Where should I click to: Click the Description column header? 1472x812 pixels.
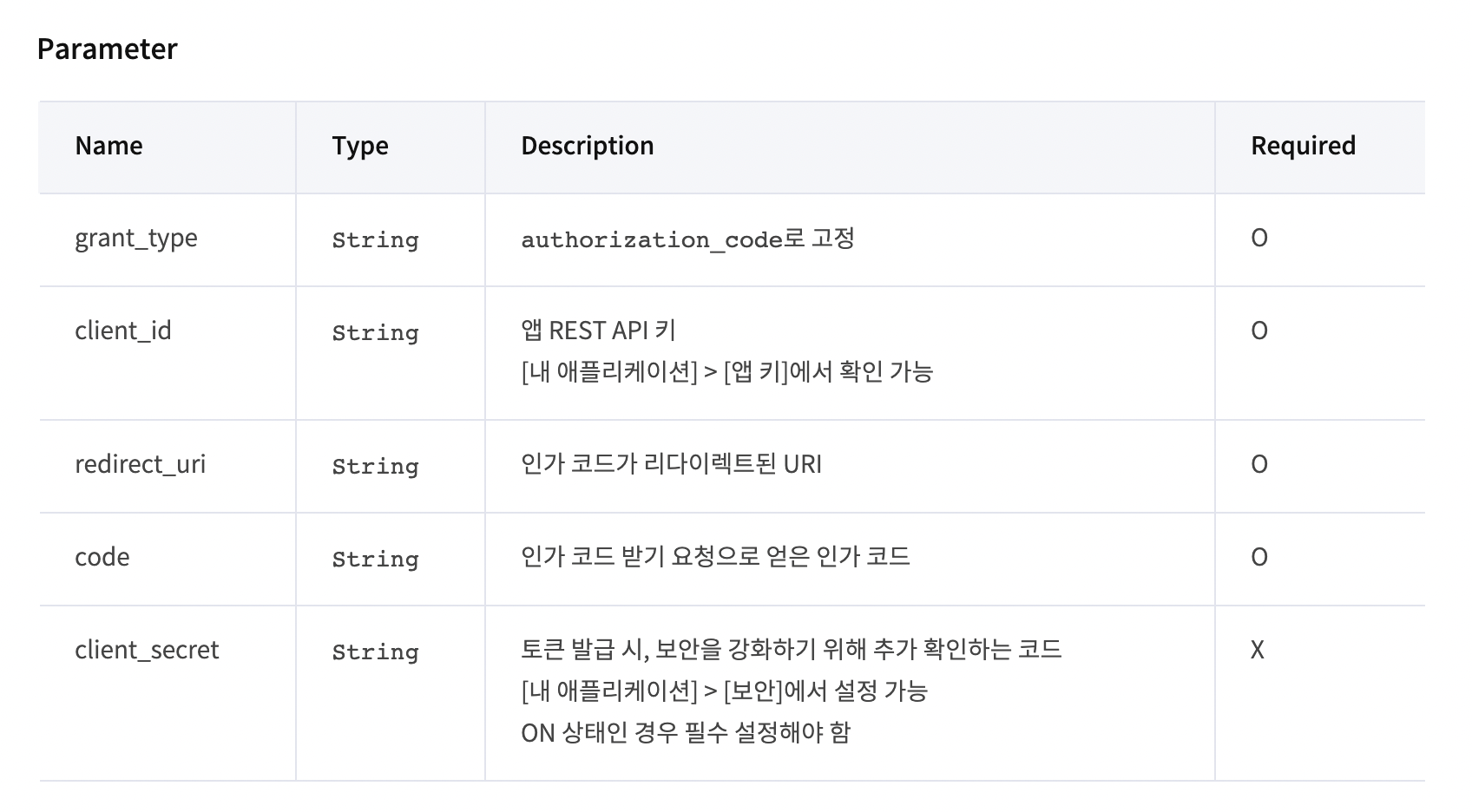point(588,146)
